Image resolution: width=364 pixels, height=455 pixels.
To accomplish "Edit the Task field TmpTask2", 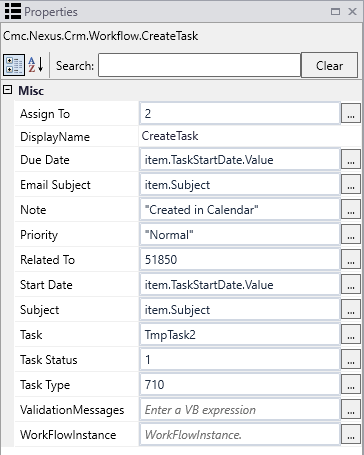I will (240, 335).
